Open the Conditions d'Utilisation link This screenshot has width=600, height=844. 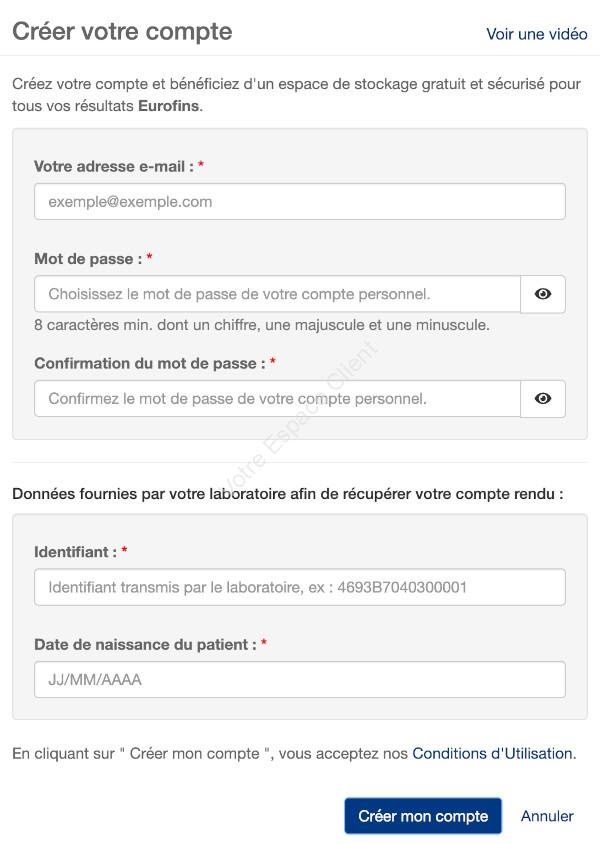tap(493, 753)
